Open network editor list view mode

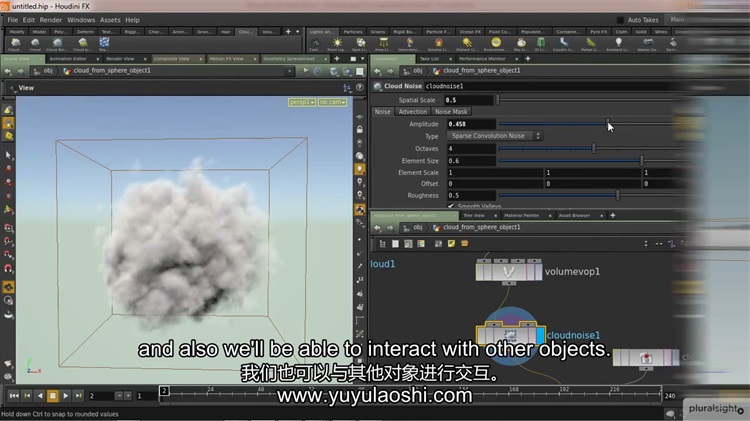(382, 244)
